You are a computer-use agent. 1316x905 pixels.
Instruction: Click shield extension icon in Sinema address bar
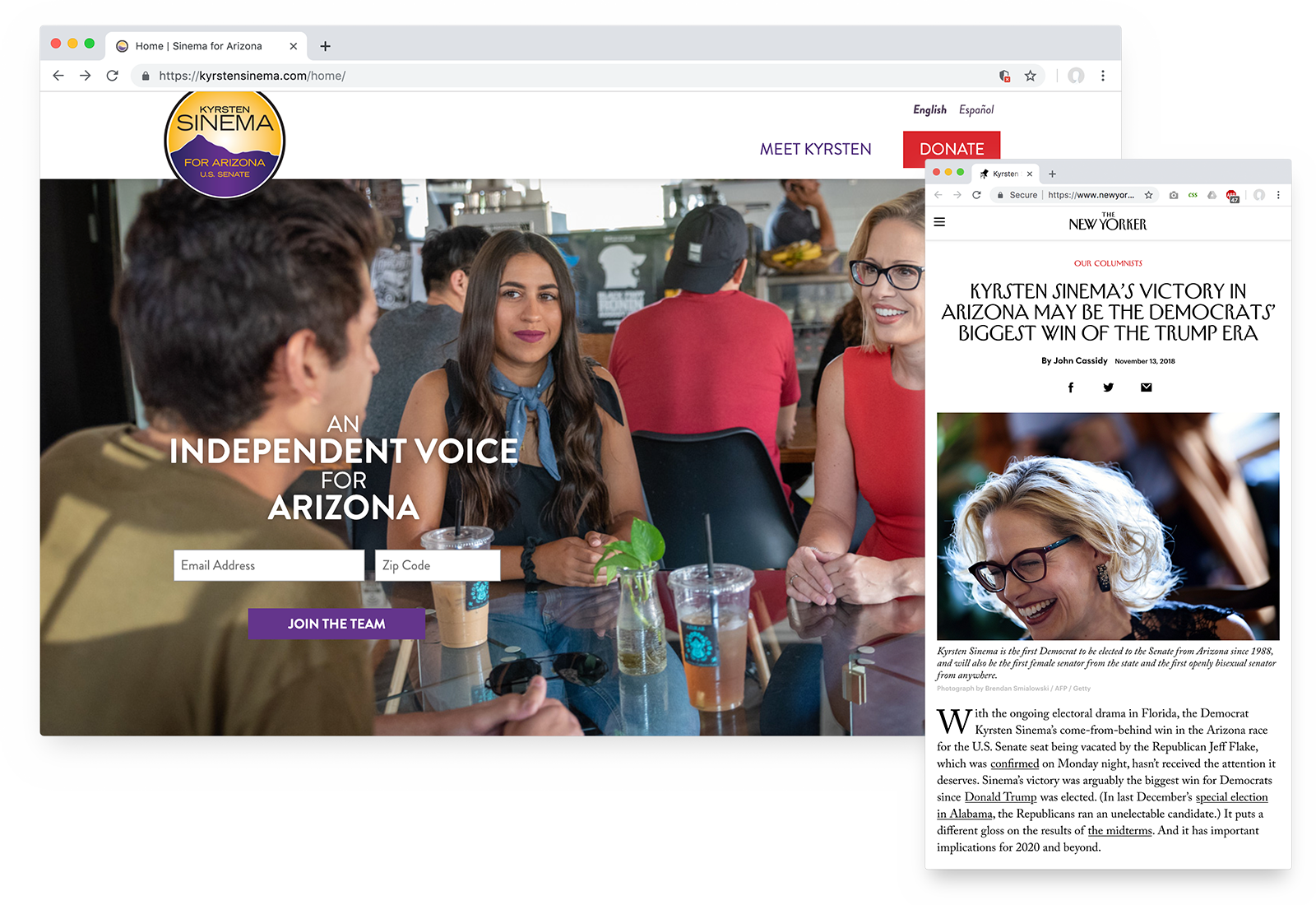coord(1004,76)
